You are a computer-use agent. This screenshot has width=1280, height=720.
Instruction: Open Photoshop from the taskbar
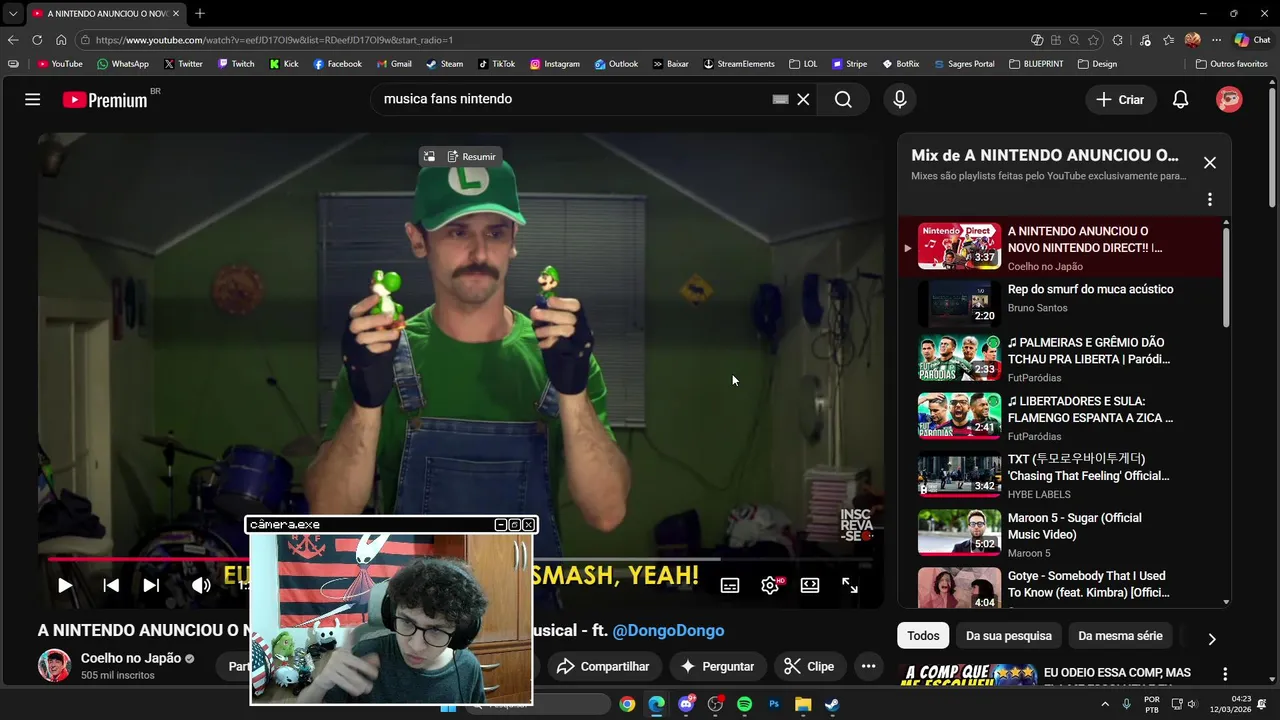click(x=774, y=704)
